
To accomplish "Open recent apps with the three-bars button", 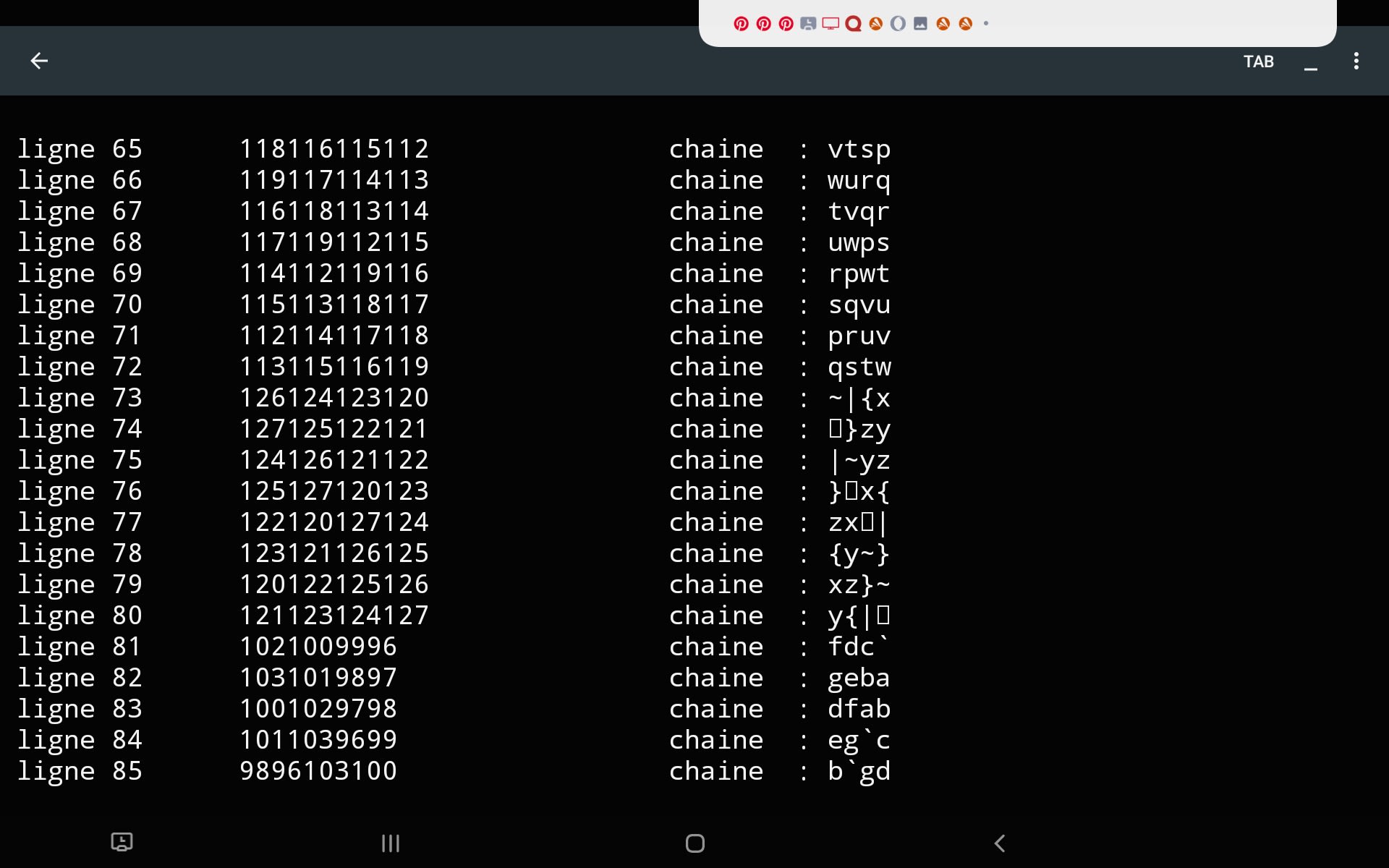I will pos(391,843).
